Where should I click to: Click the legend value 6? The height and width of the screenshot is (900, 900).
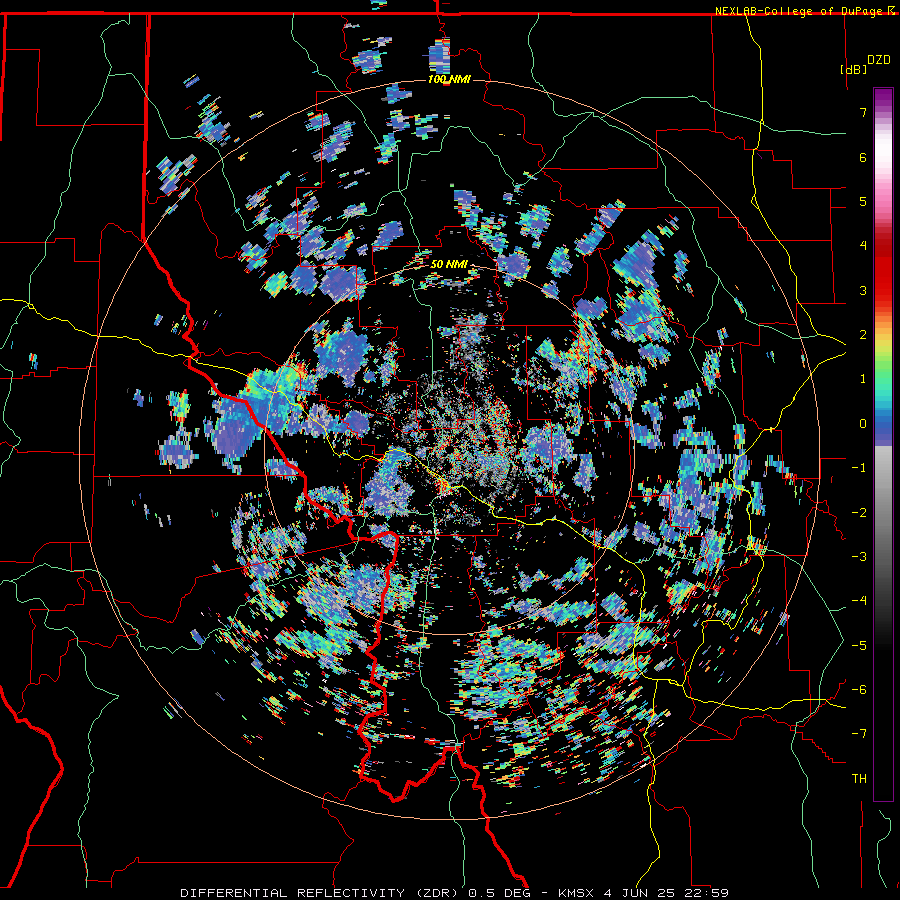pos(863,157)
